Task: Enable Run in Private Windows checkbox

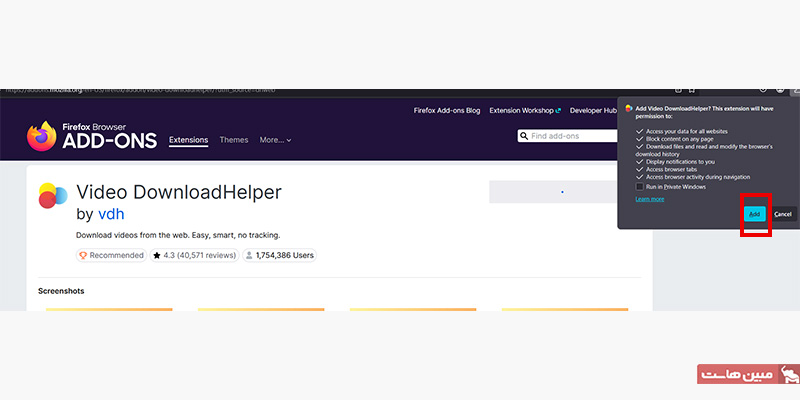Action: (640, 187)
